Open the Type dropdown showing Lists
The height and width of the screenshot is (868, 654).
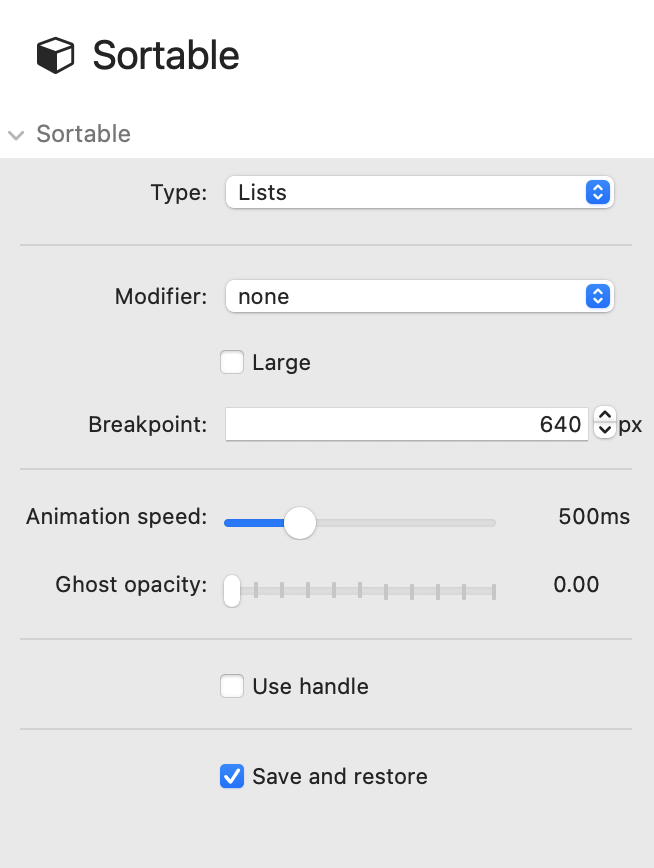point(418,193)
